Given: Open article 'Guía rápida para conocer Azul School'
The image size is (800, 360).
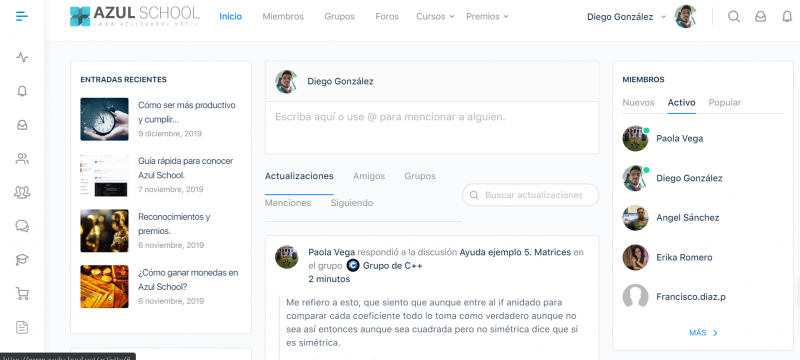Looking at the screenshot, I should 186,168.
